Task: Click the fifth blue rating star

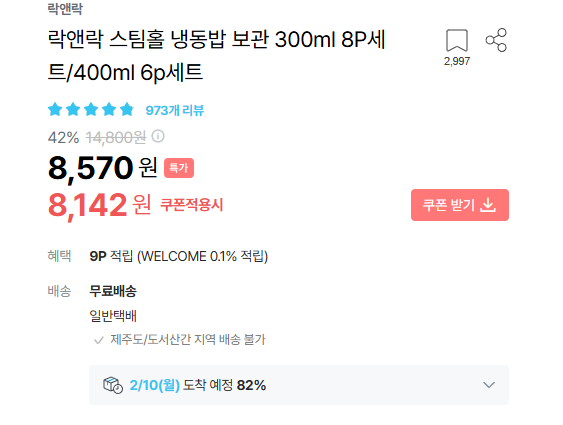Action: (x=127, y=109)
